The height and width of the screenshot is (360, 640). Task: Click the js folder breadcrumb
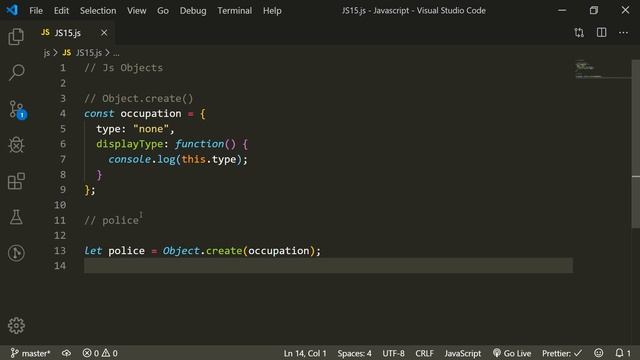tap(47, 53)
